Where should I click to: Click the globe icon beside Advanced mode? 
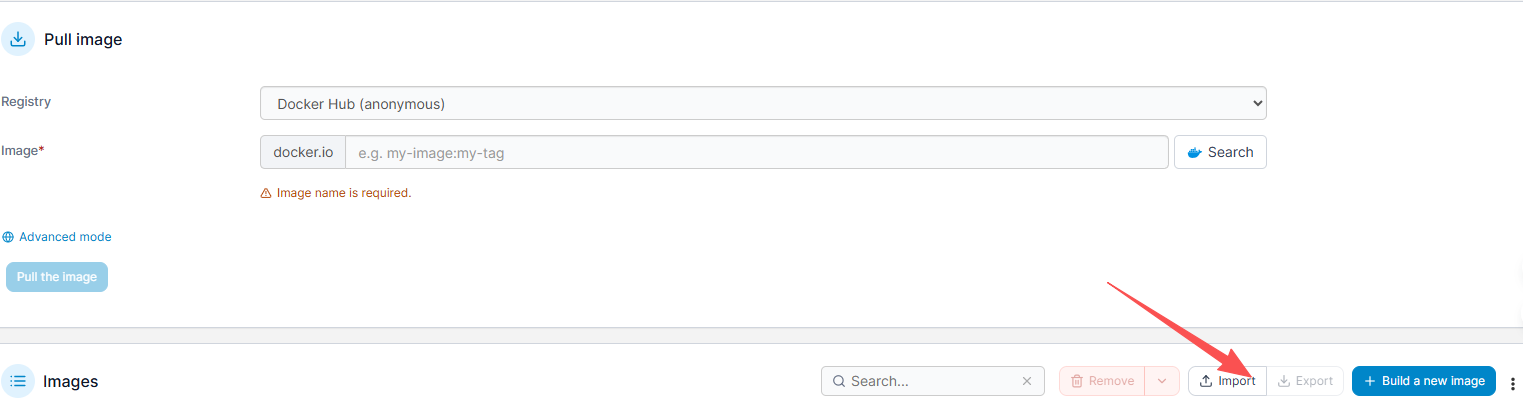click(9, 237)
